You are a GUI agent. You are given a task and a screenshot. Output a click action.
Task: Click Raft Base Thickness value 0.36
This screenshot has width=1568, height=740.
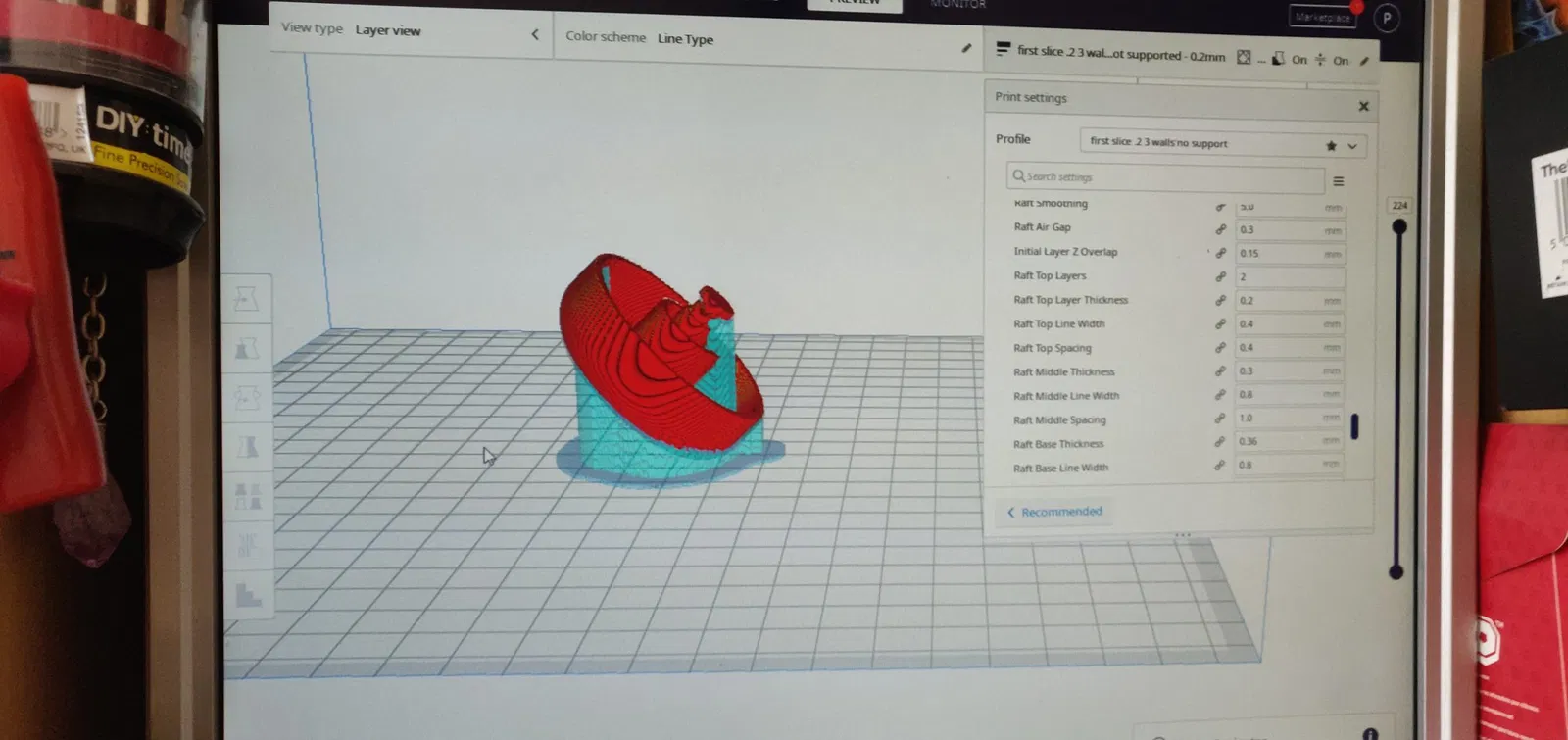click(x=1289, y=442)
